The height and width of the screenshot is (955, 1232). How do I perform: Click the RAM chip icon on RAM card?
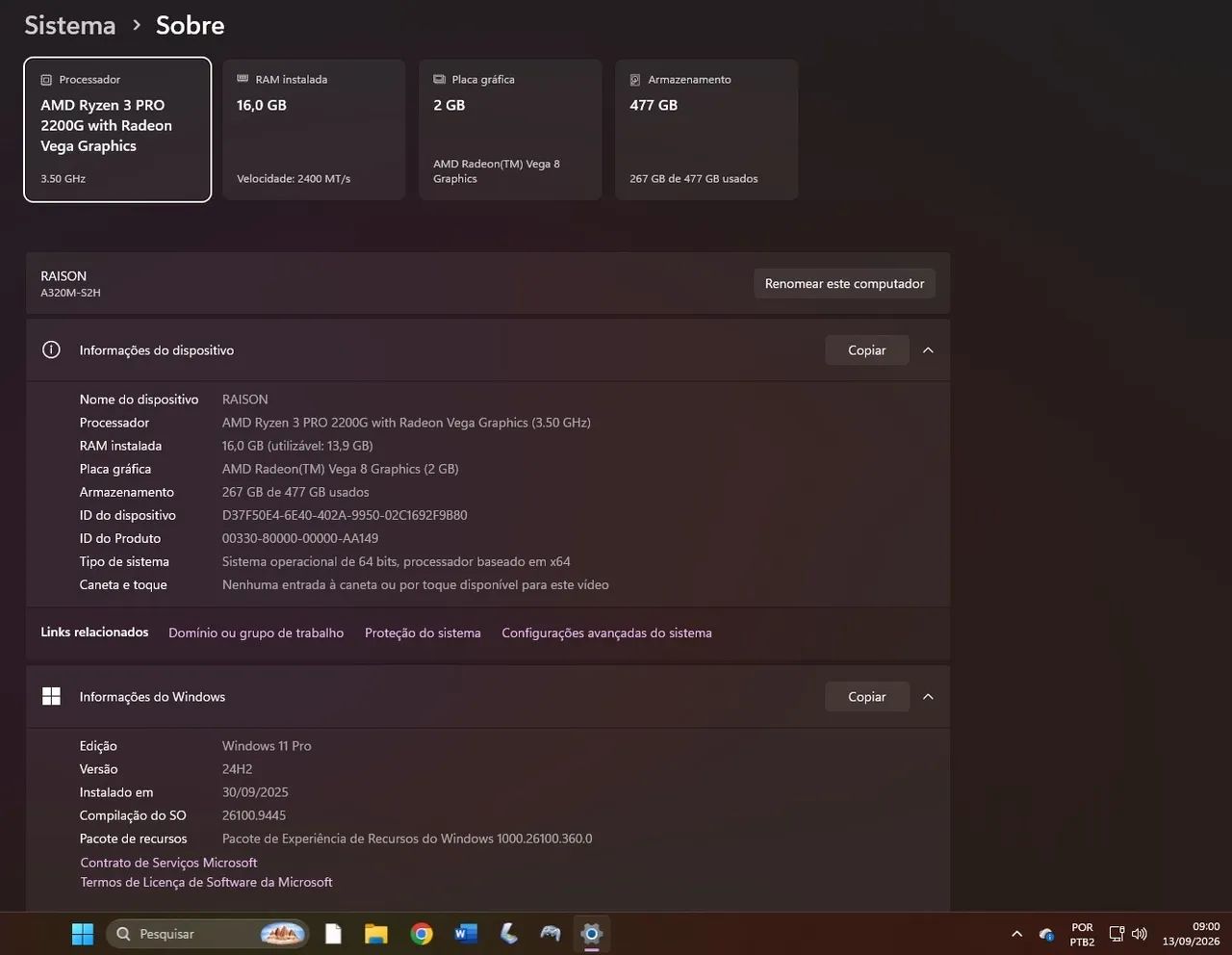point(243,79)
